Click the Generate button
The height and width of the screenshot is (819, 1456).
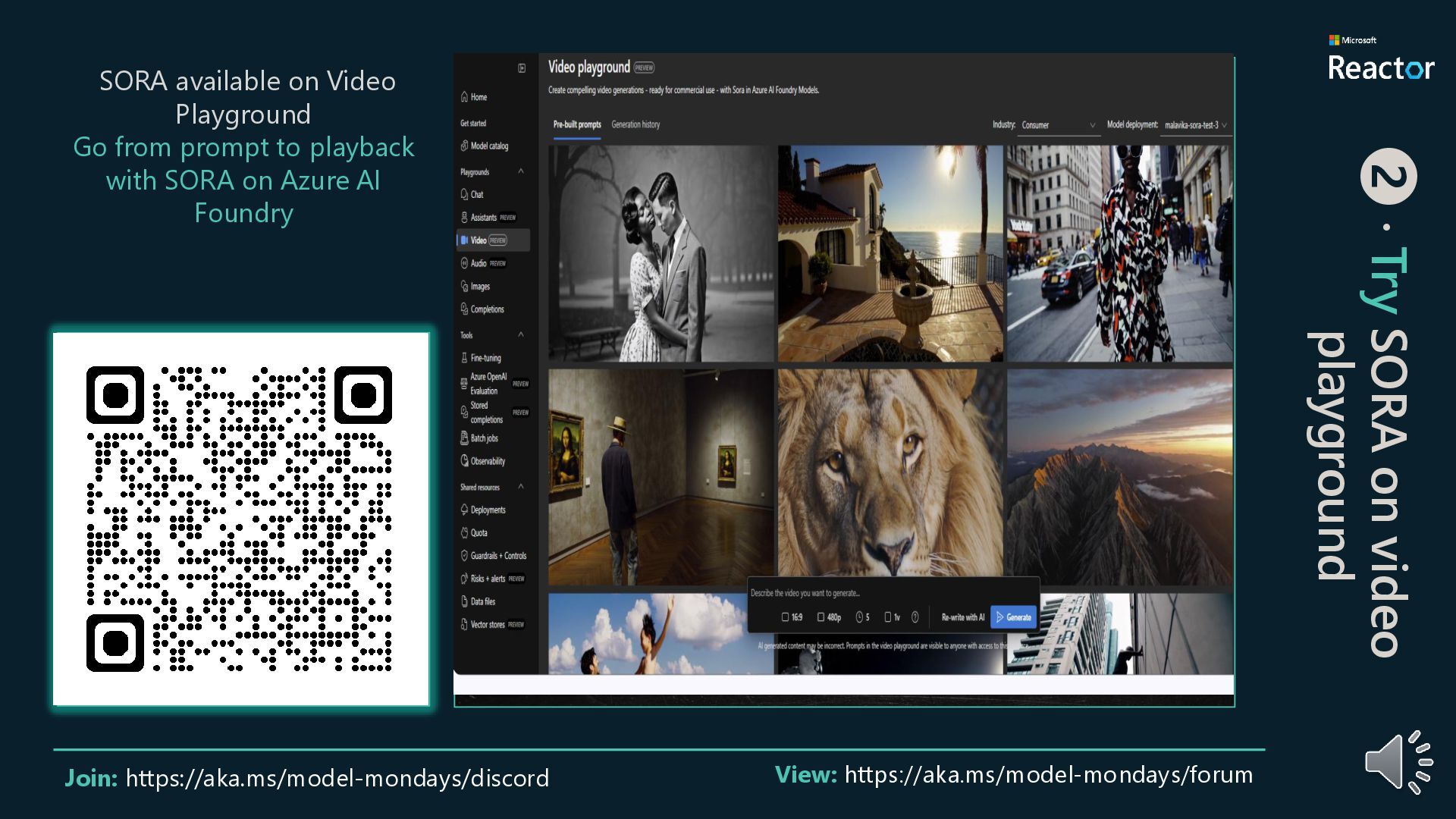pos(1013,617)
